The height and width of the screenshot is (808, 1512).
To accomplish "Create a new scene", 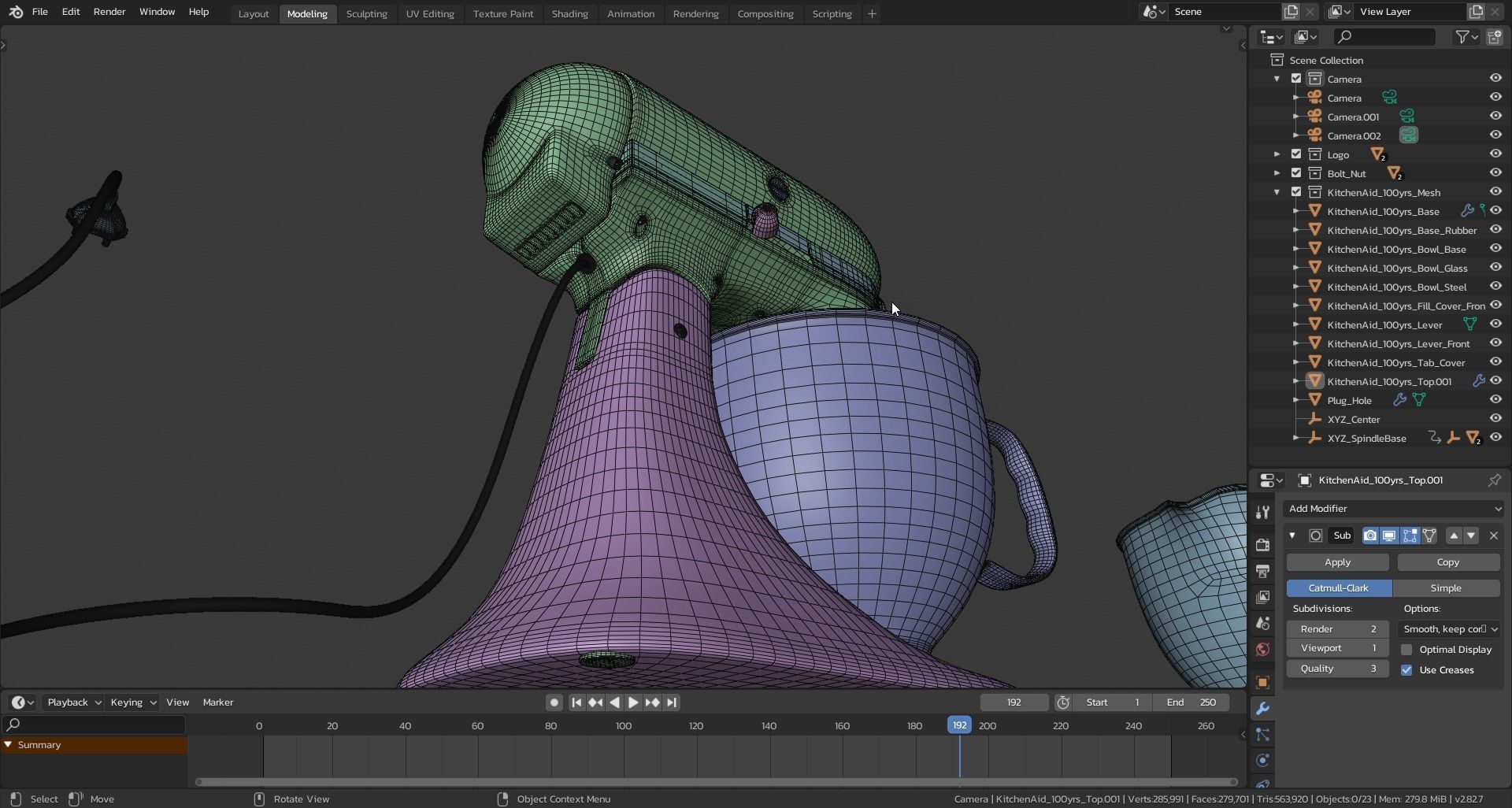I will [1291, 12].
